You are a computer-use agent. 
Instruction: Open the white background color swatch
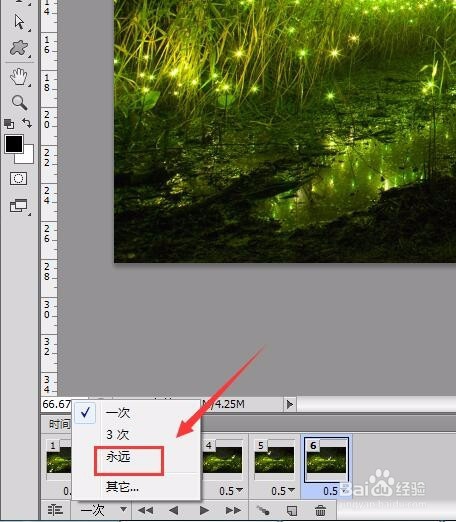pos(28,157)
